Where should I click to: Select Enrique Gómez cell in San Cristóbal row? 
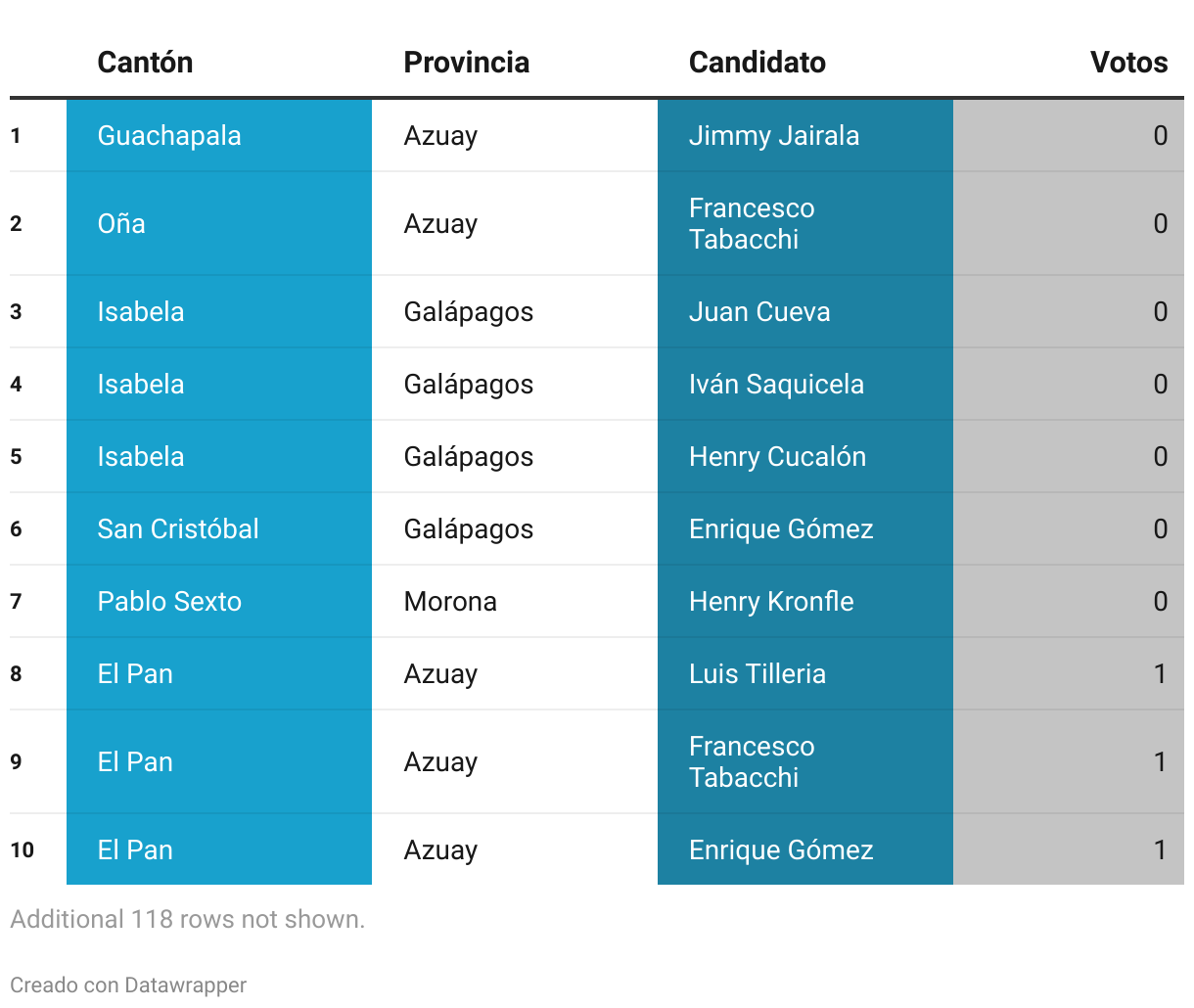coord(805,529)
